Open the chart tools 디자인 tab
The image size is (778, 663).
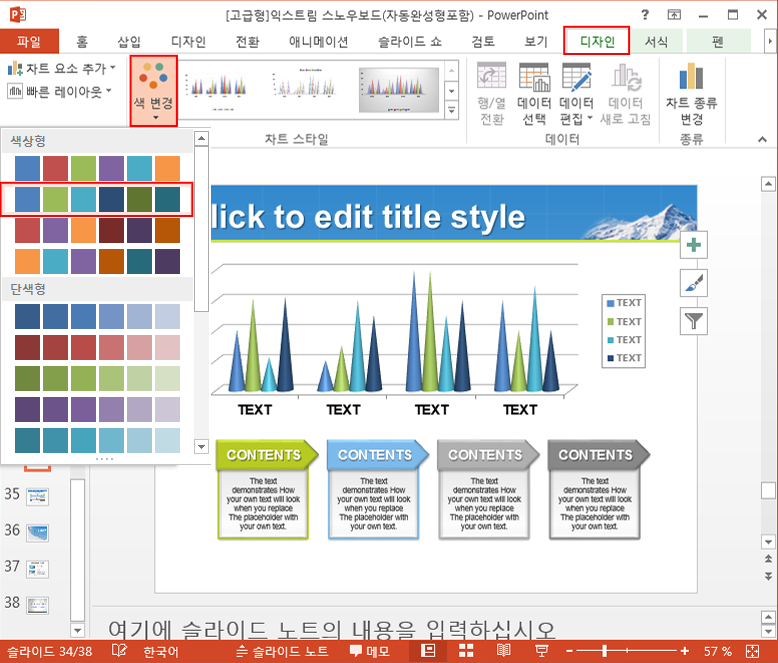597,41
